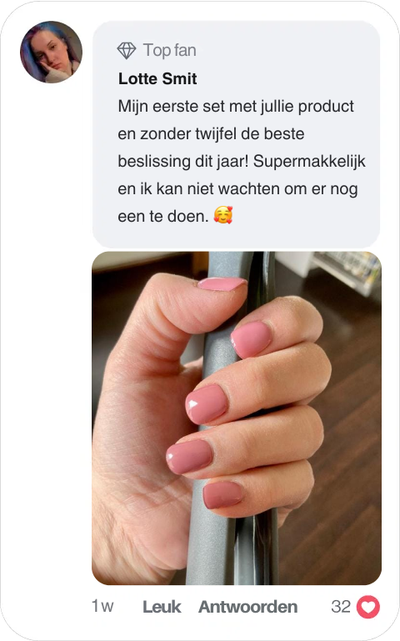Reply via the 'Antwoorden' button
Viewport: 400px width, 641px height.
click(248, 607)
